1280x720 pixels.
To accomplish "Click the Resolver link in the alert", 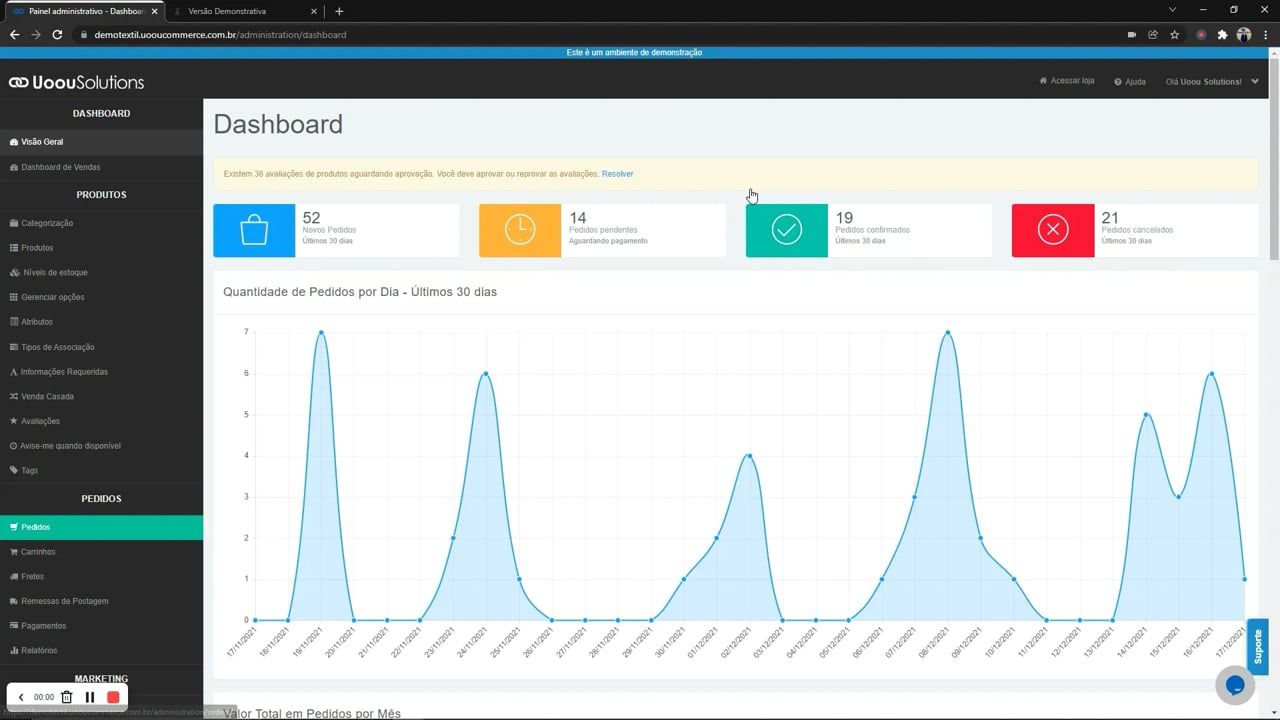I will [x=617, y=174].
